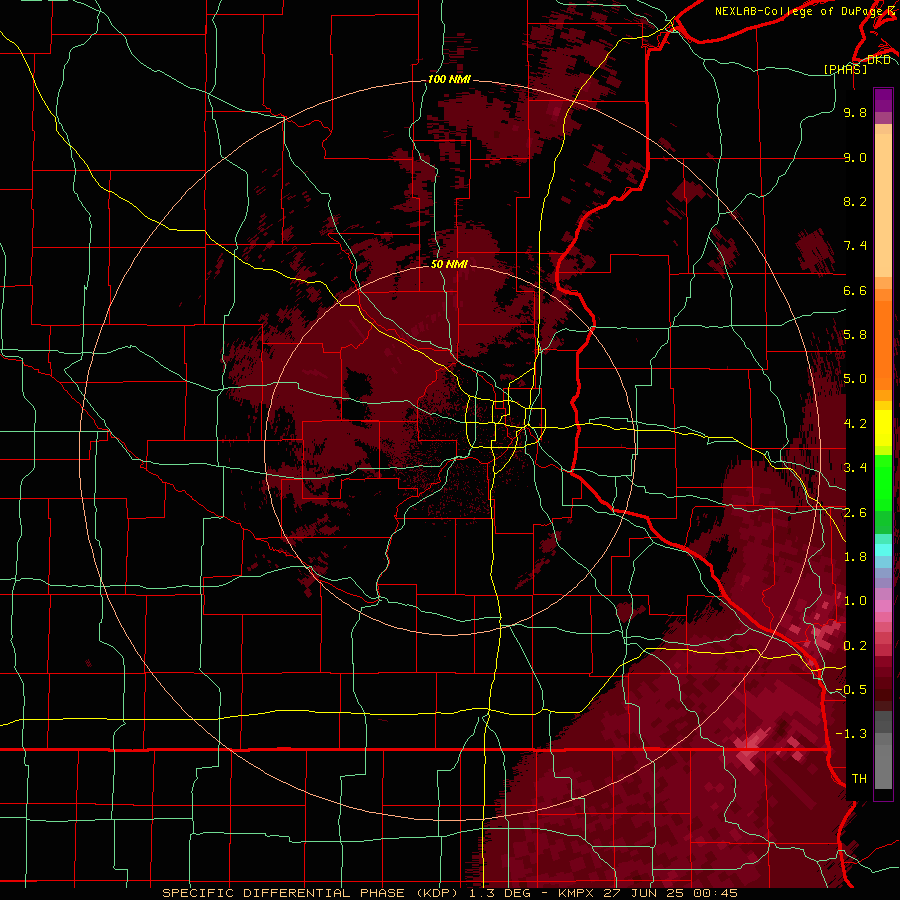Click the KMPX station ID in the caption
900x900 pixels.
[x=577, y=893]
